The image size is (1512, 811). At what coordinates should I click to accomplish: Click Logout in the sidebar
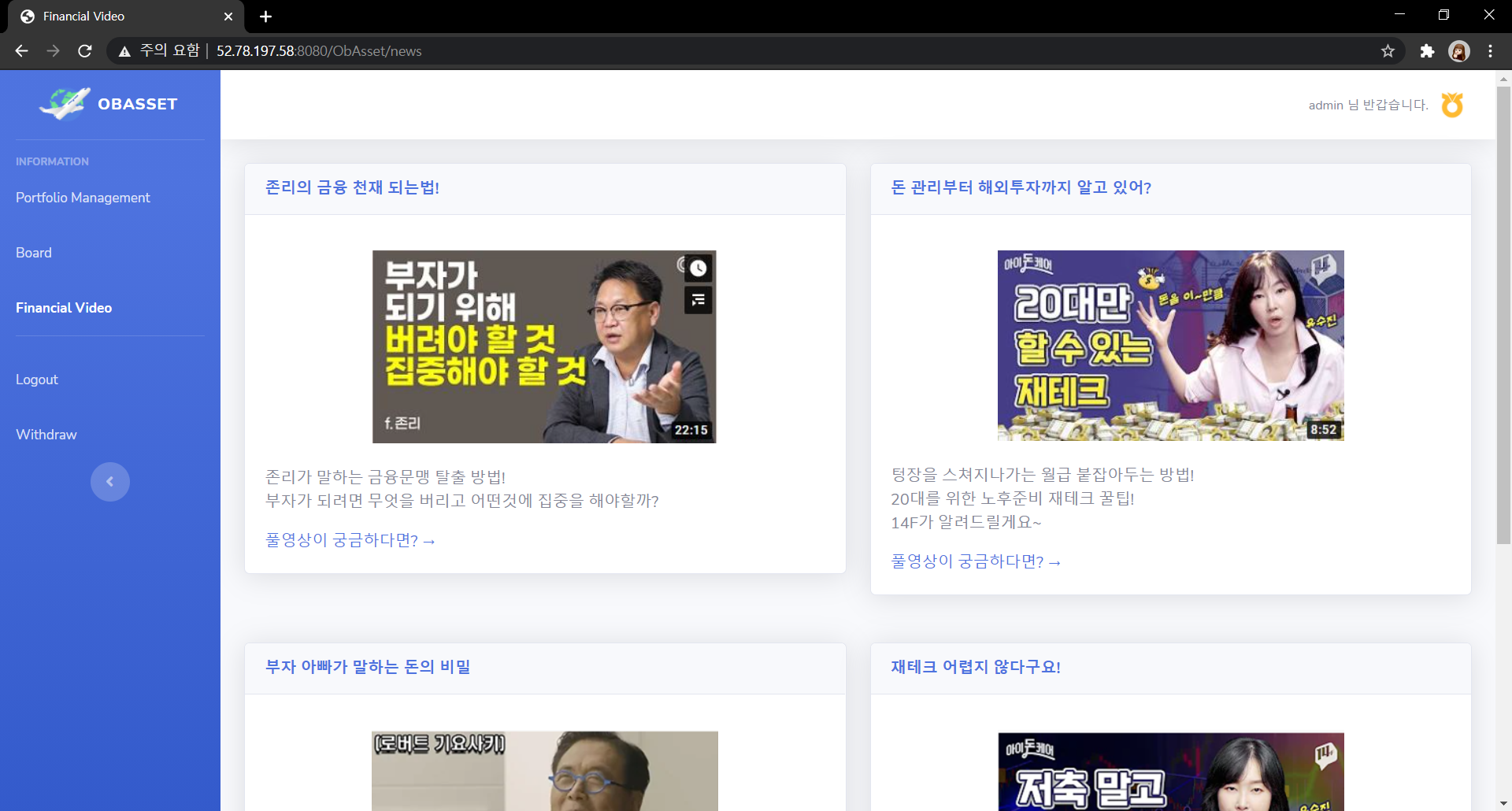tap(36, 380)
